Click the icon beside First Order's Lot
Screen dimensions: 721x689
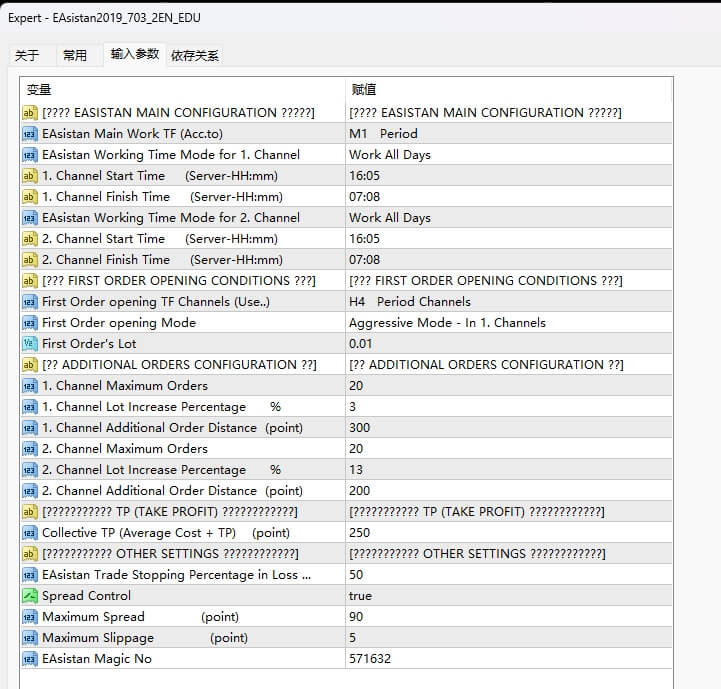tap(29, 344)
